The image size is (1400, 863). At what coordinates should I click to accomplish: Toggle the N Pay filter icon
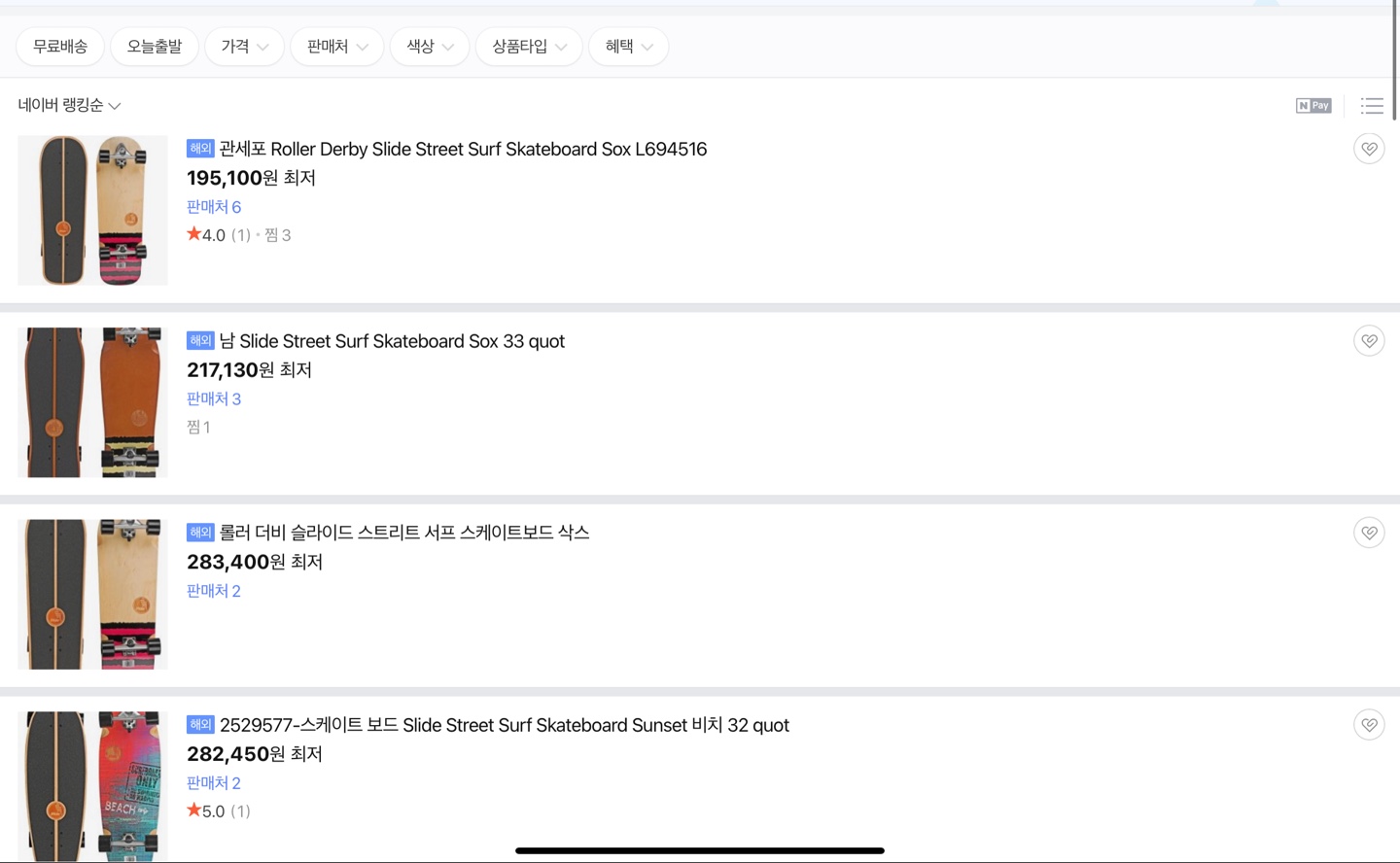point(1313,105)
